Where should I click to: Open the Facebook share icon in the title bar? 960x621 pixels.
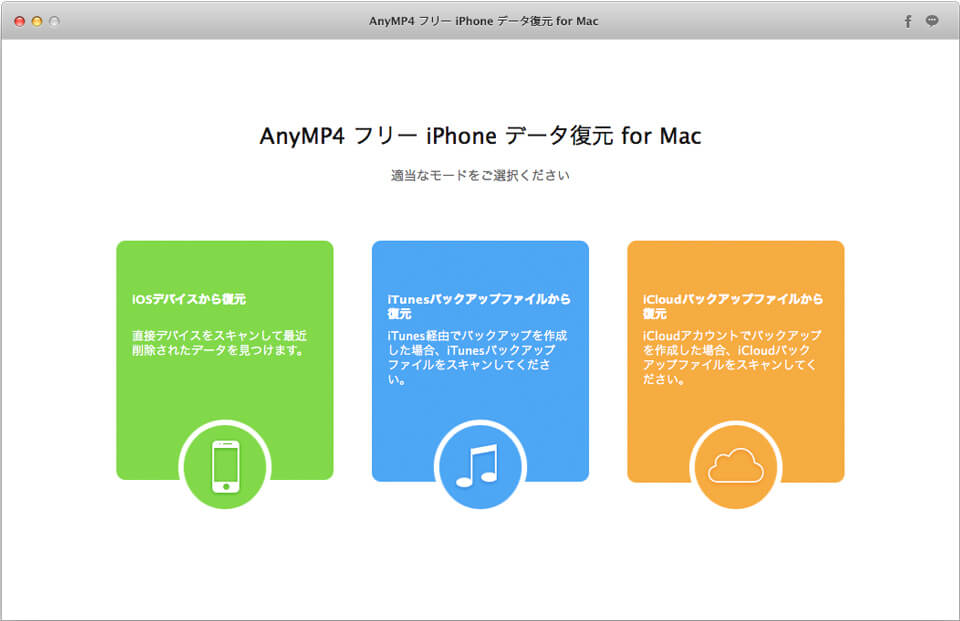click(907, 20)
